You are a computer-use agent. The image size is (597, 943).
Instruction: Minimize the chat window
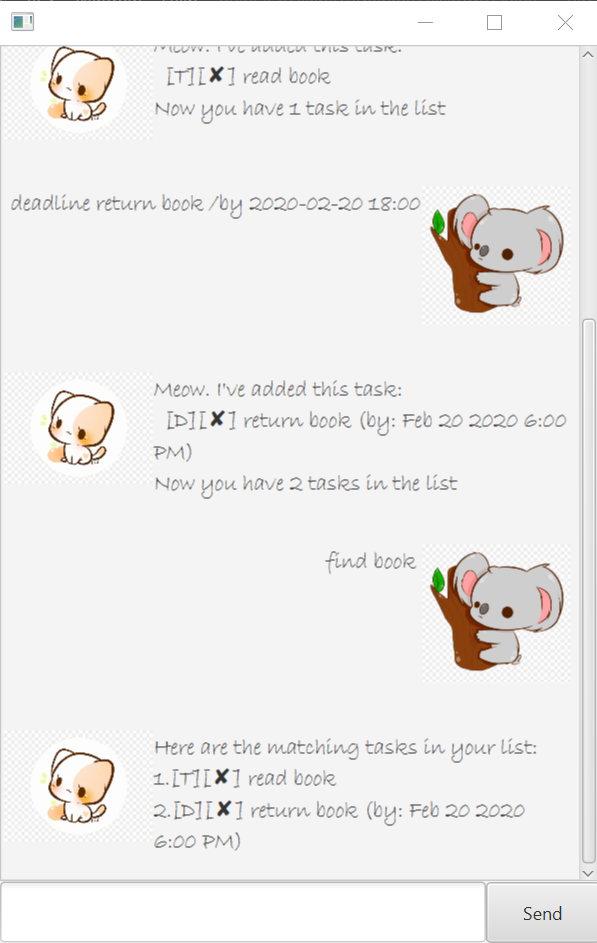tap(426, 23)
